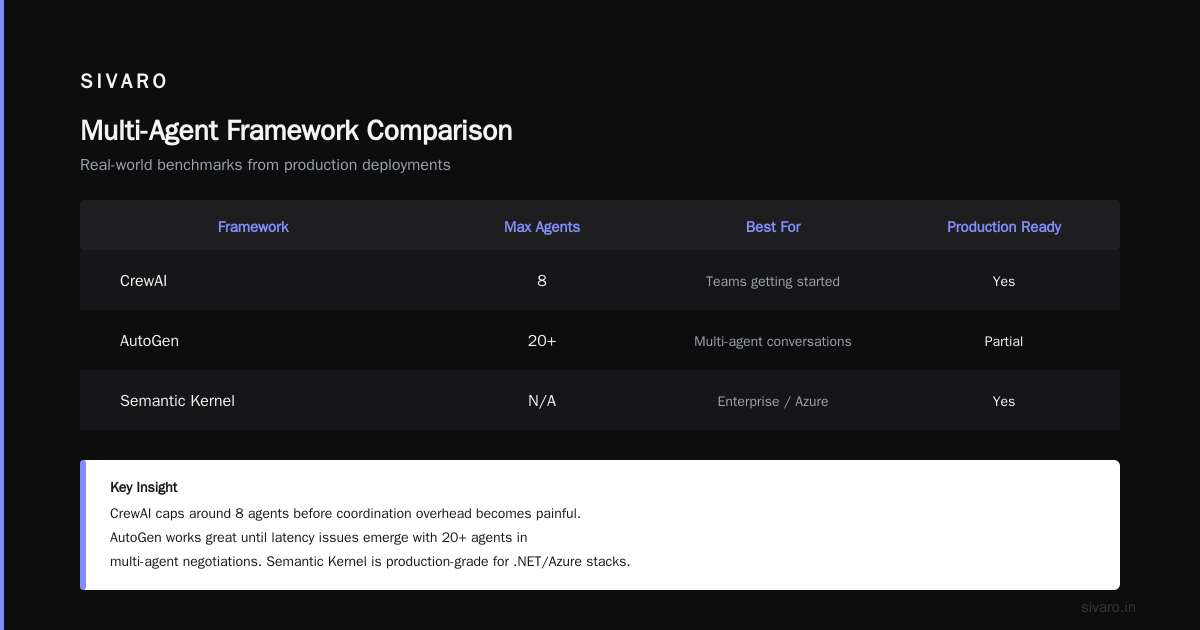The height and width of the screenshot is (630, 1200).
Task: Click the Yes status in CrewAI row
Action: coord(1004,282)
